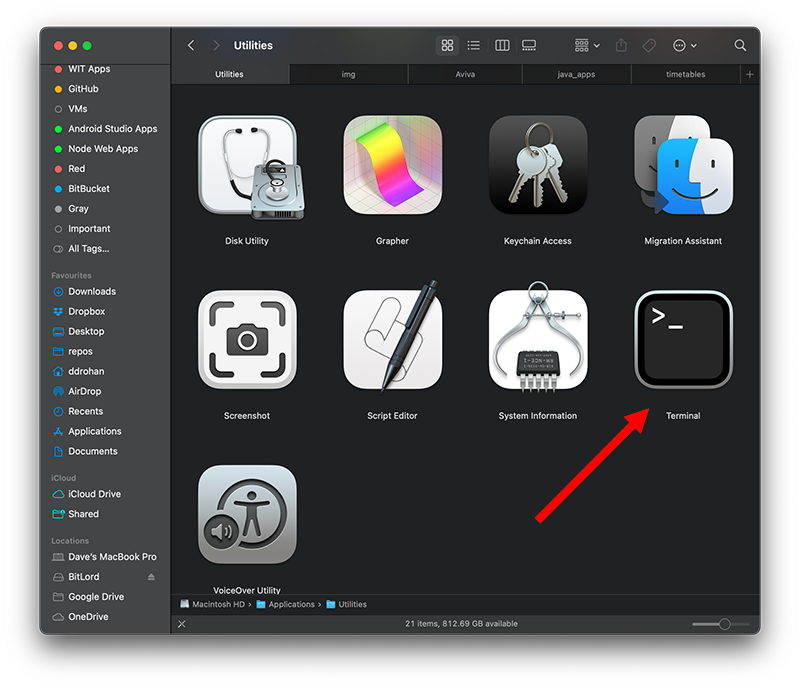Open Script Editor
The image size is (800, 687).
(392, 340)
